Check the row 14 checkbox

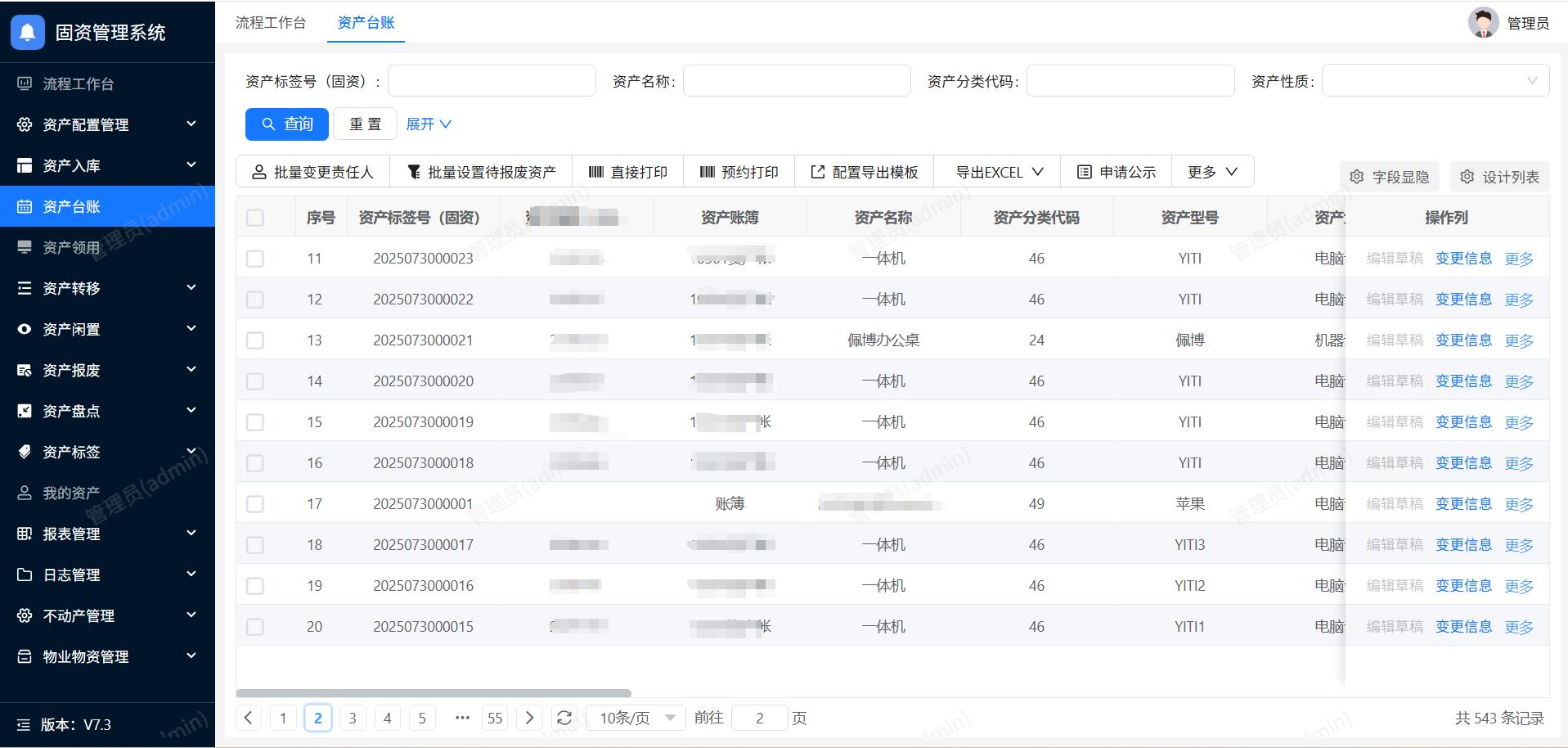click(255, 381)
